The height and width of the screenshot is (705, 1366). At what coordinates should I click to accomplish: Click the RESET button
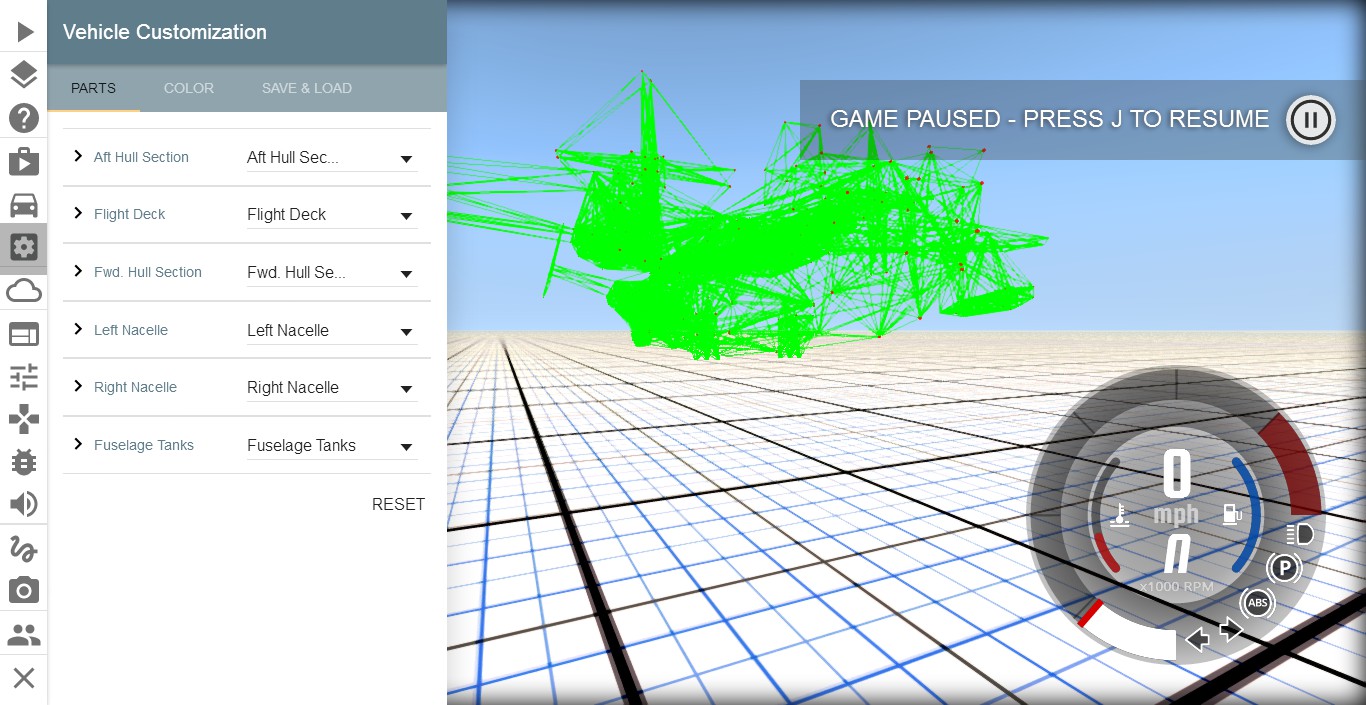click(398, 504)
